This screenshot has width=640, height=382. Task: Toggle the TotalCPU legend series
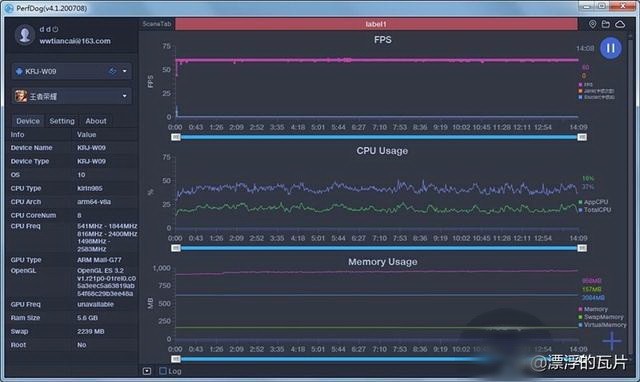pos(595,210)
